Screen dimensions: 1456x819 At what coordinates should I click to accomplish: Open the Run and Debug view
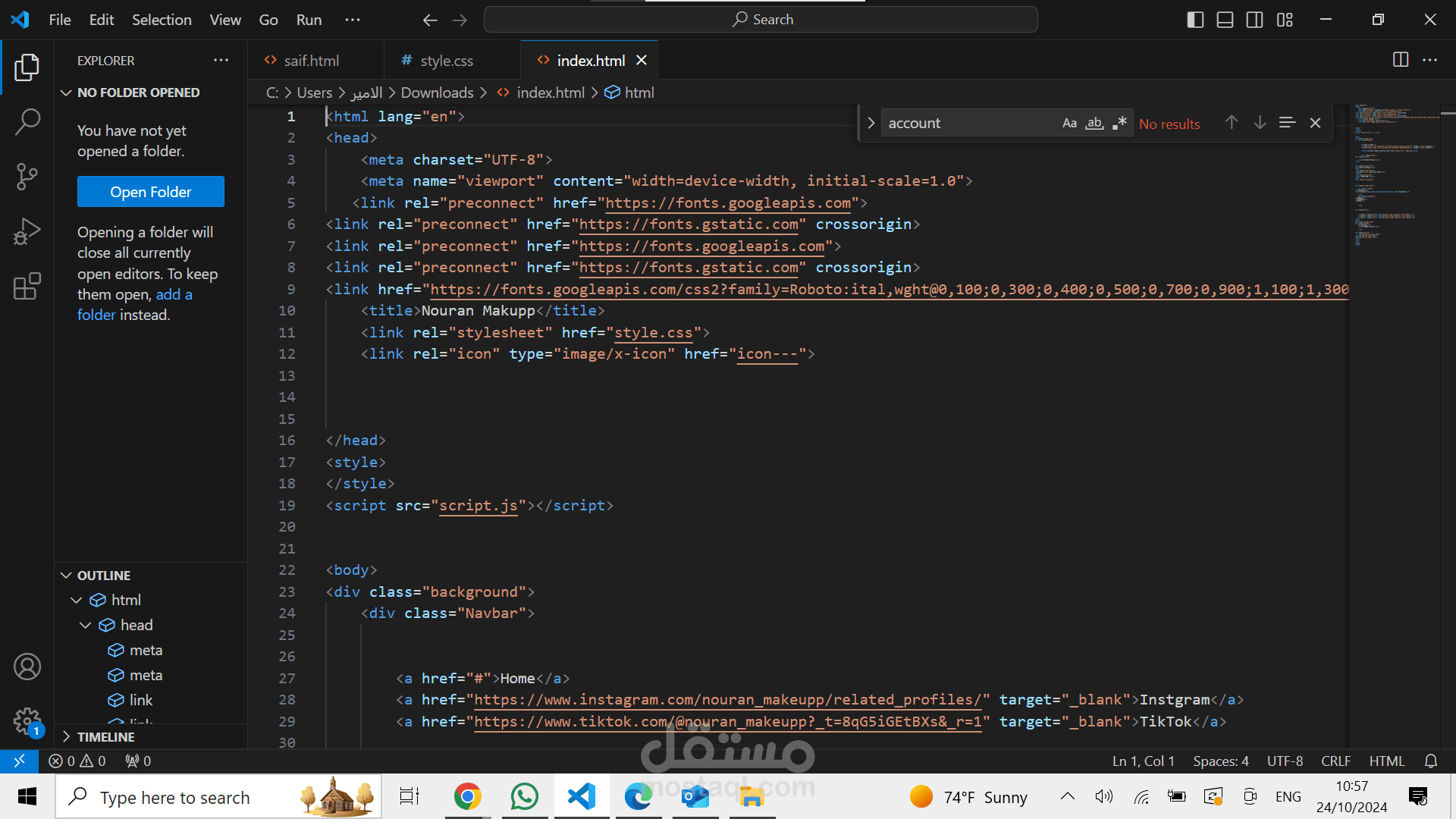(27, 231)
